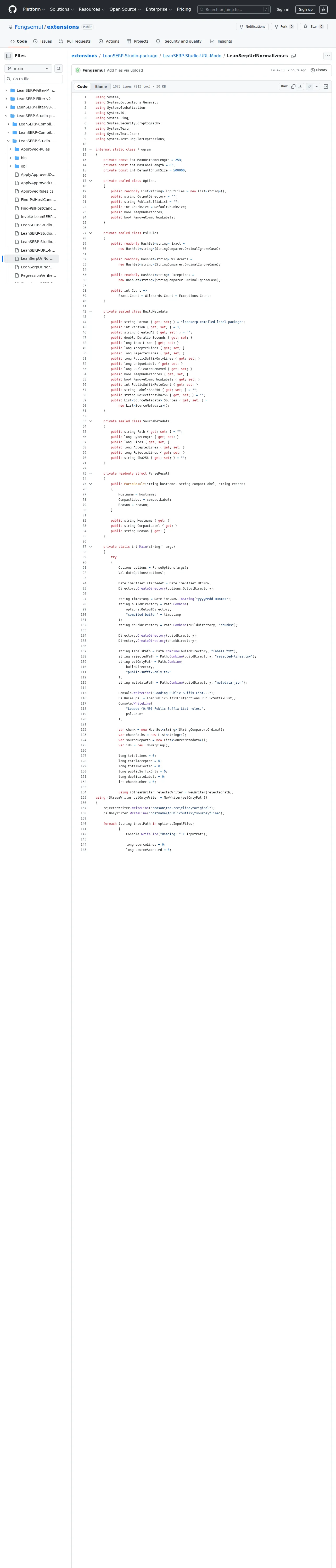Click the star icon for this repo
Image resolution: width=336 pixels, height=1568 pixels.
click(305, 27)
